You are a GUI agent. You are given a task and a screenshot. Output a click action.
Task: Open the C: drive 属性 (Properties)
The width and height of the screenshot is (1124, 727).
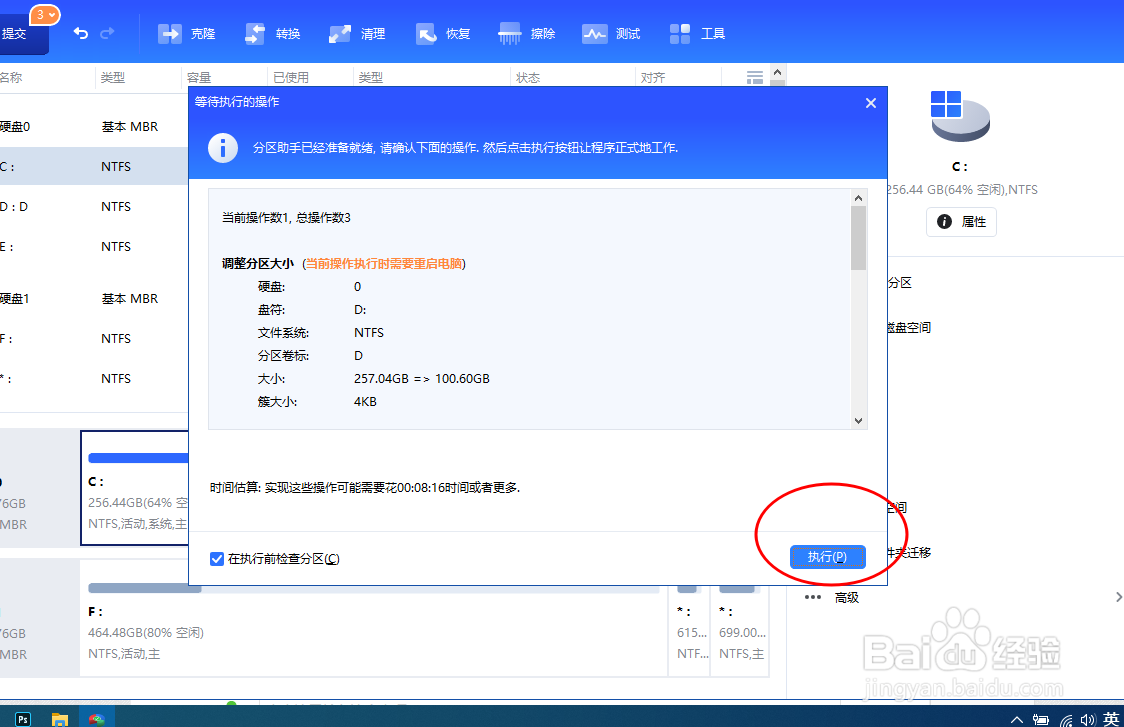click(x=961, y=222)
